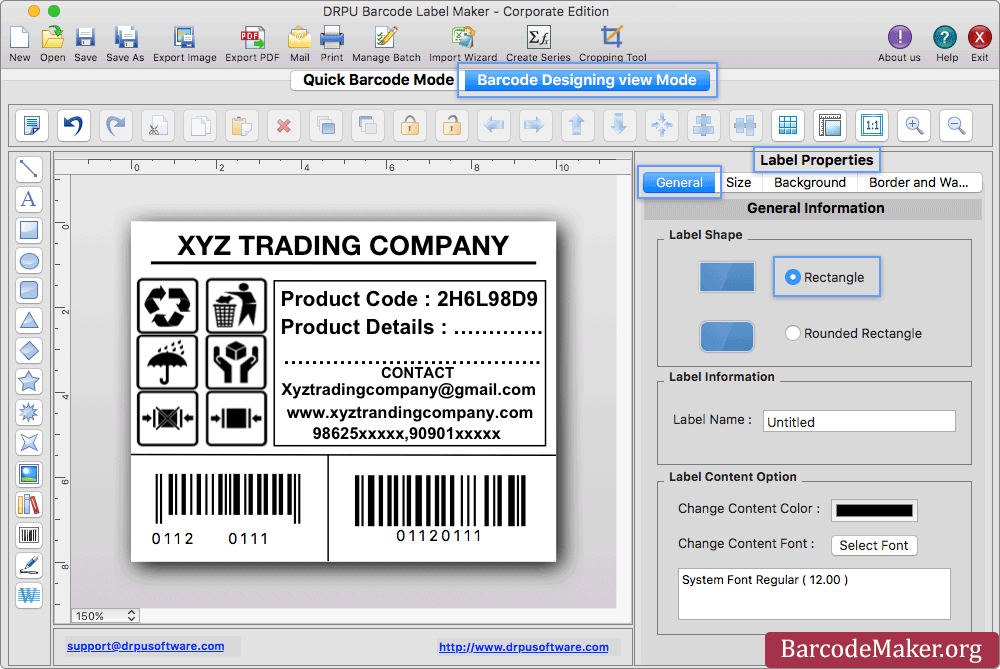This screenshot has height=669, width=1000.
Task: Click the 01120111 barcode on label
Action: click(x=440, y=509)
